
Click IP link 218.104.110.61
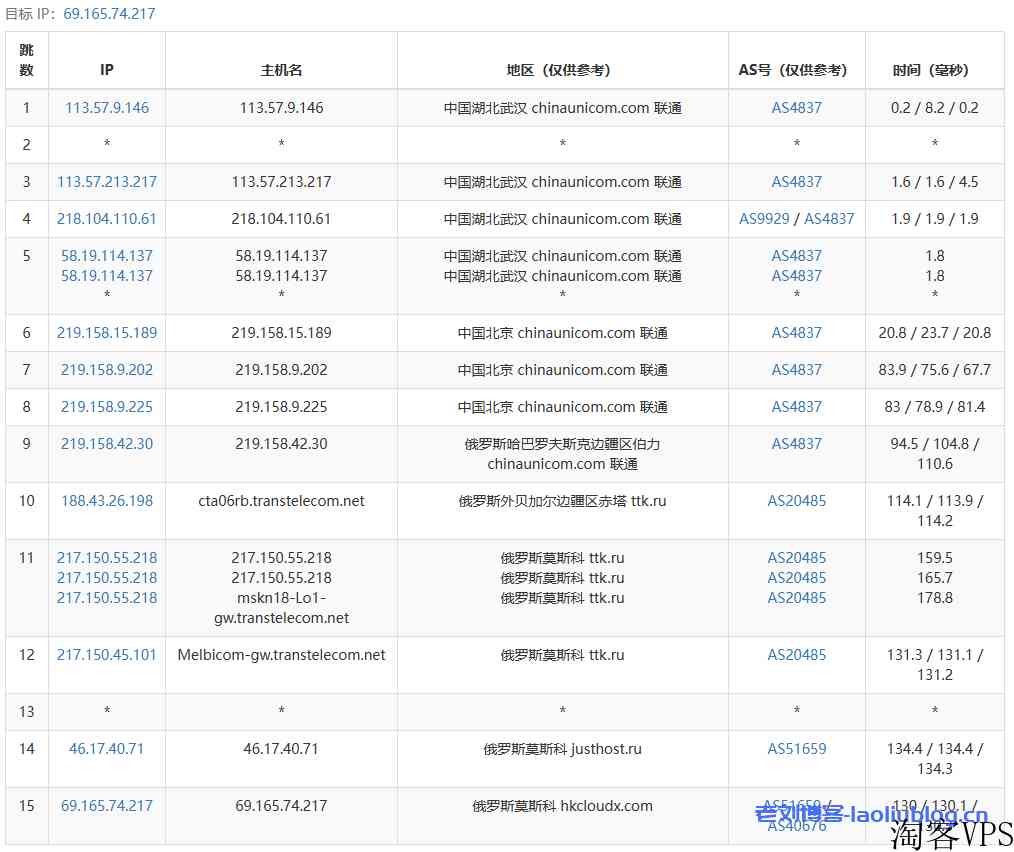tap(107, 219)
